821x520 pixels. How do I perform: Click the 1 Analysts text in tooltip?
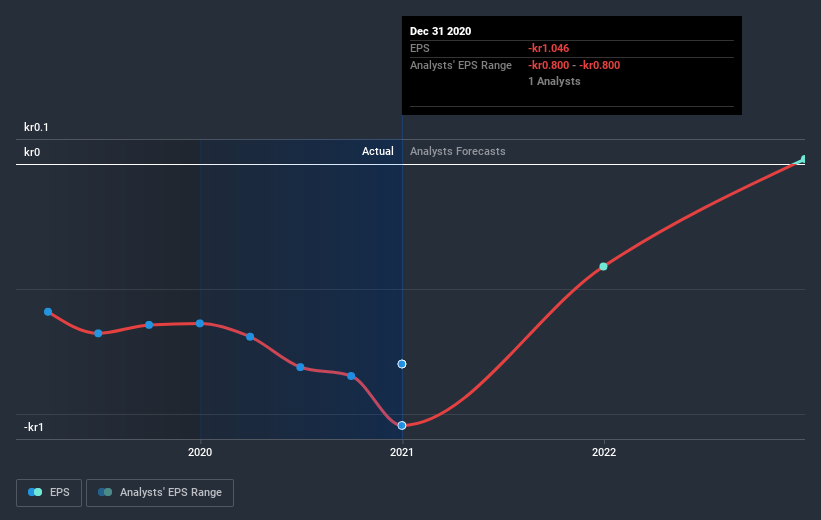[x=554, y=81]
